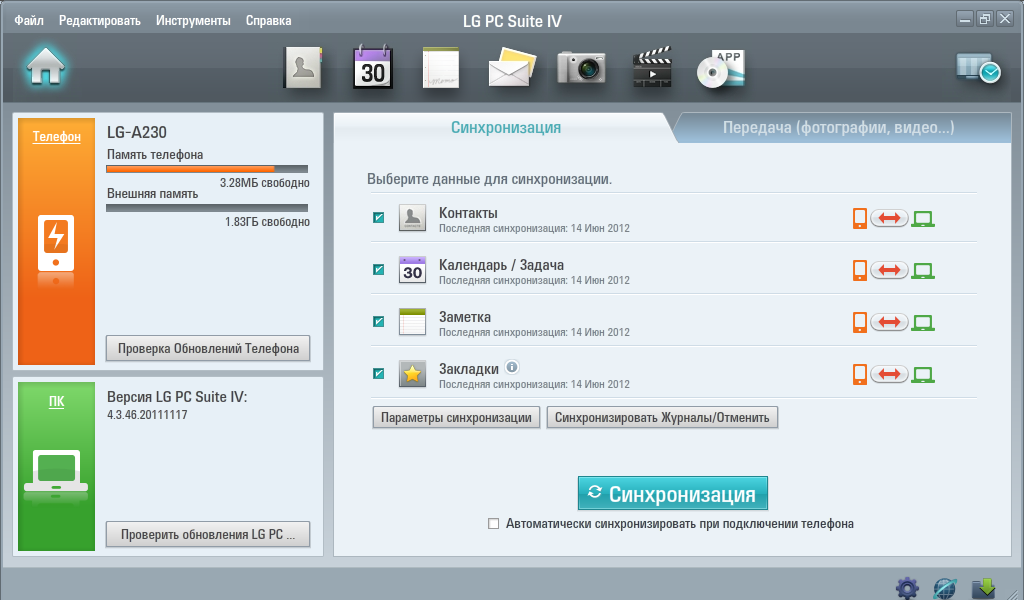Open the Video clapperboard icon
This screenshot has width=1024, height=600.
pos(652,67)
